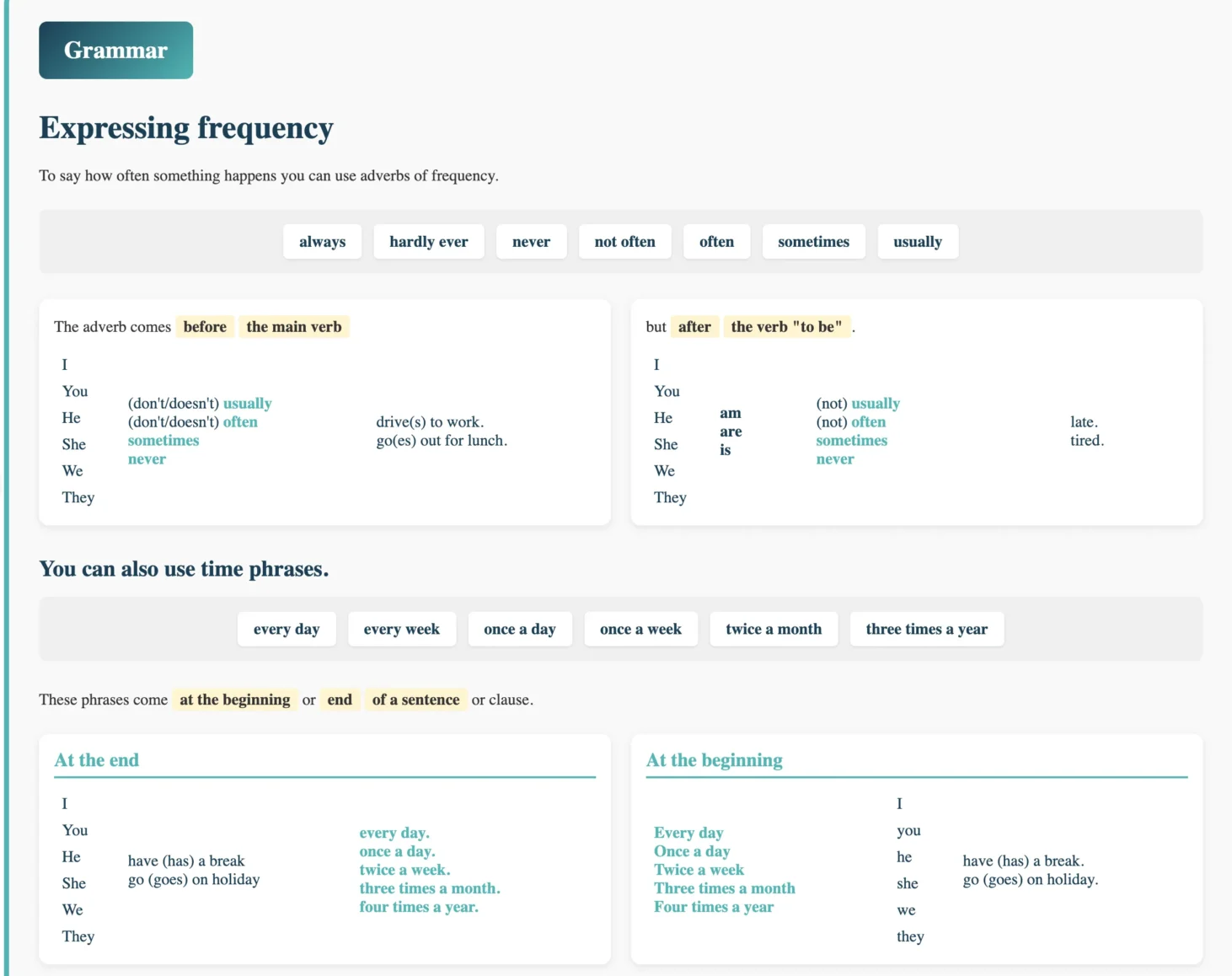Click "You can also use time phrases." heading
This screenshot has height=976, width=1232.
[184, 570]
